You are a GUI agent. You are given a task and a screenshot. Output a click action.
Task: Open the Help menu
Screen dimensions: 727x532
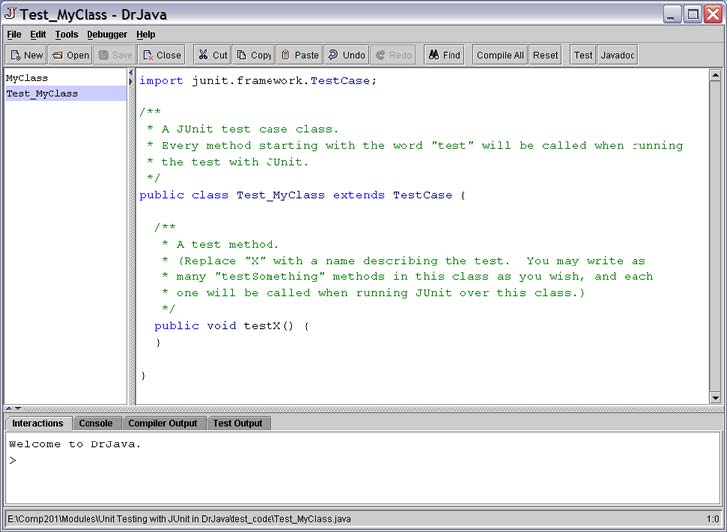coord(146,34)
